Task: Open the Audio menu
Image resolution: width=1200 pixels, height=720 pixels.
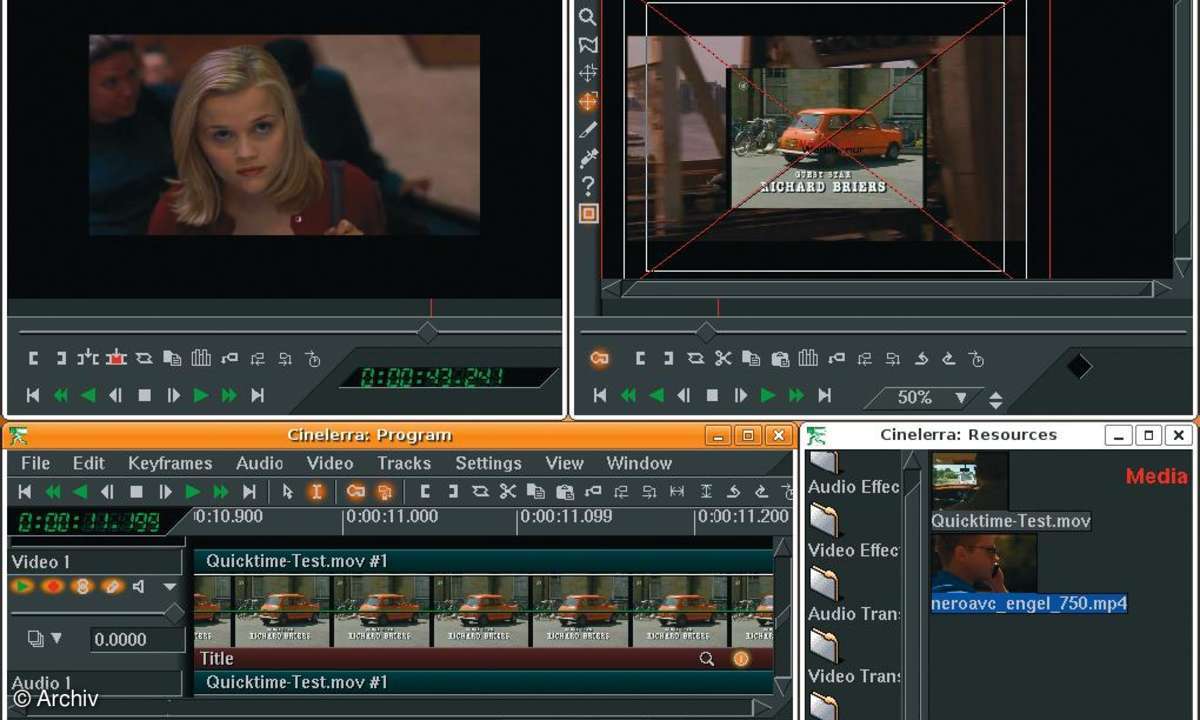Action: click(x=259, y=463)
